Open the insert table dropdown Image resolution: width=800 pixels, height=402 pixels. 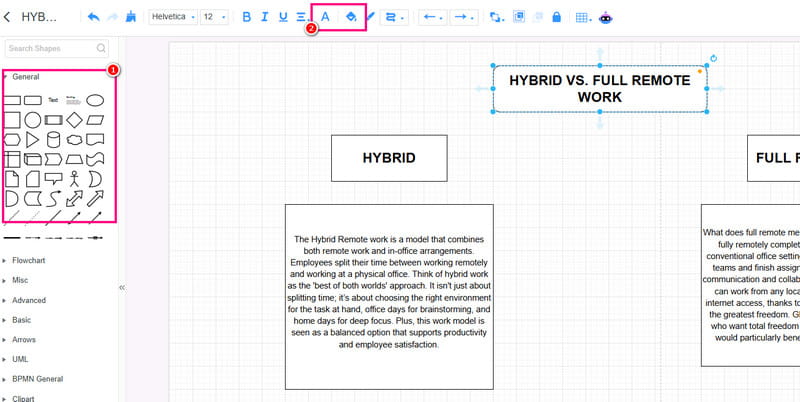coord(584,18)
